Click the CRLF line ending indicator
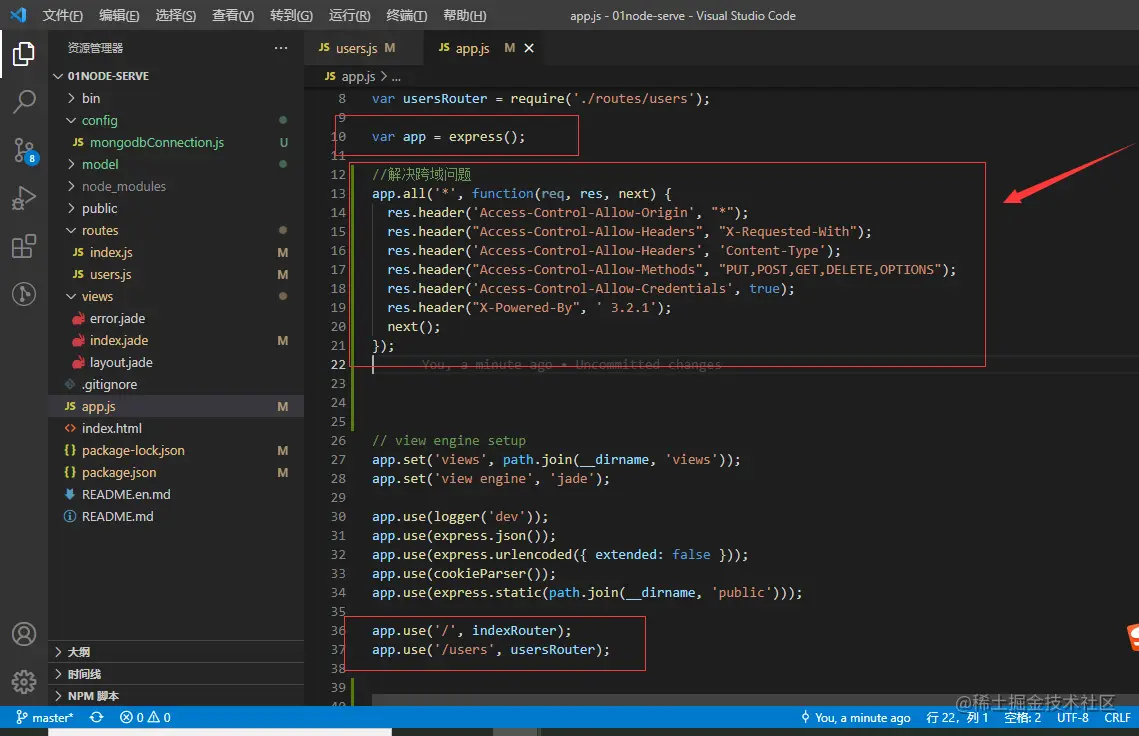This screenshot has height=736, width=1139. (1117, 717)
